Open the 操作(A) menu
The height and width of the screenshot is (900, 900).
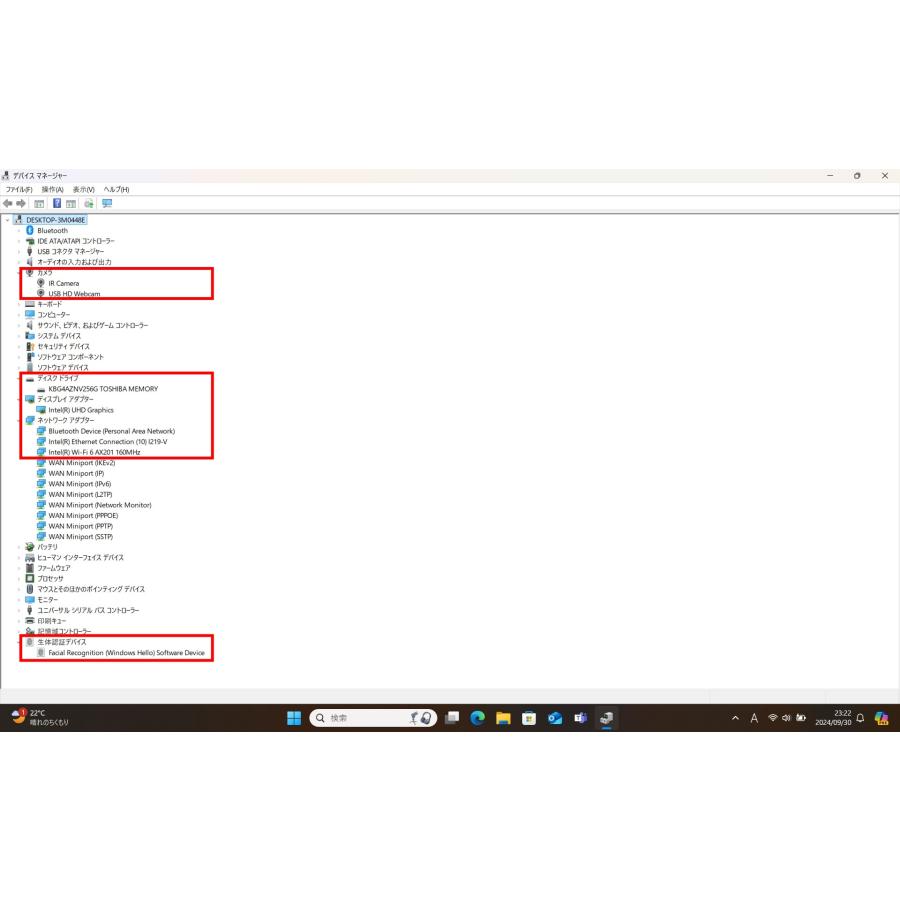pyautogui.click(x=52, y=189)
